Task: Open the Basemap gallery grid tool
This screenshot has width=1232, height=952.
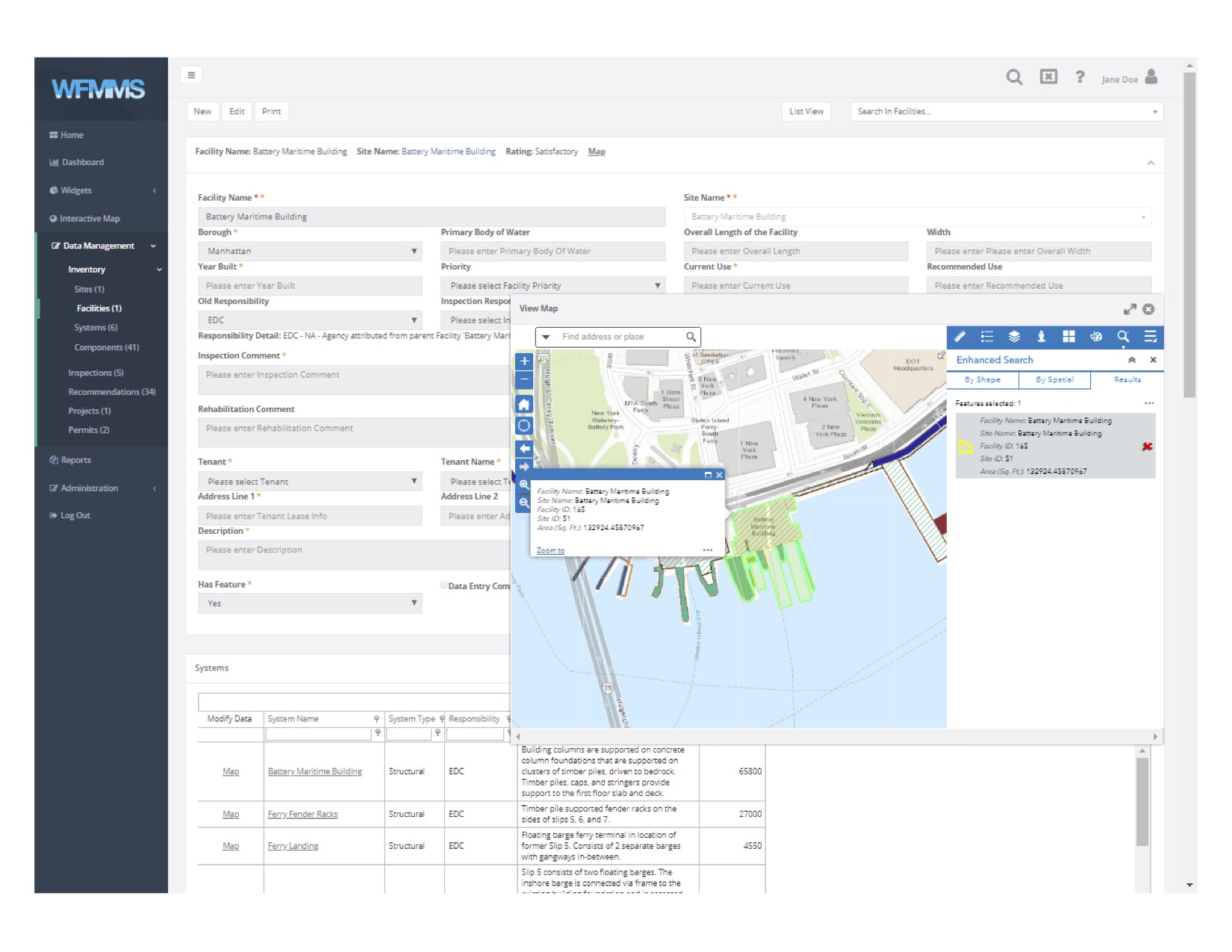Action: [x=1068, y=337]
